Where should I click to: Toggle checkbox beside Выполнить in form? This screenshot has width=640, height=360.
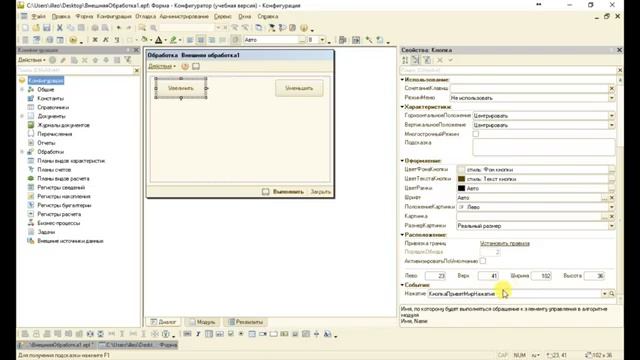265,191
